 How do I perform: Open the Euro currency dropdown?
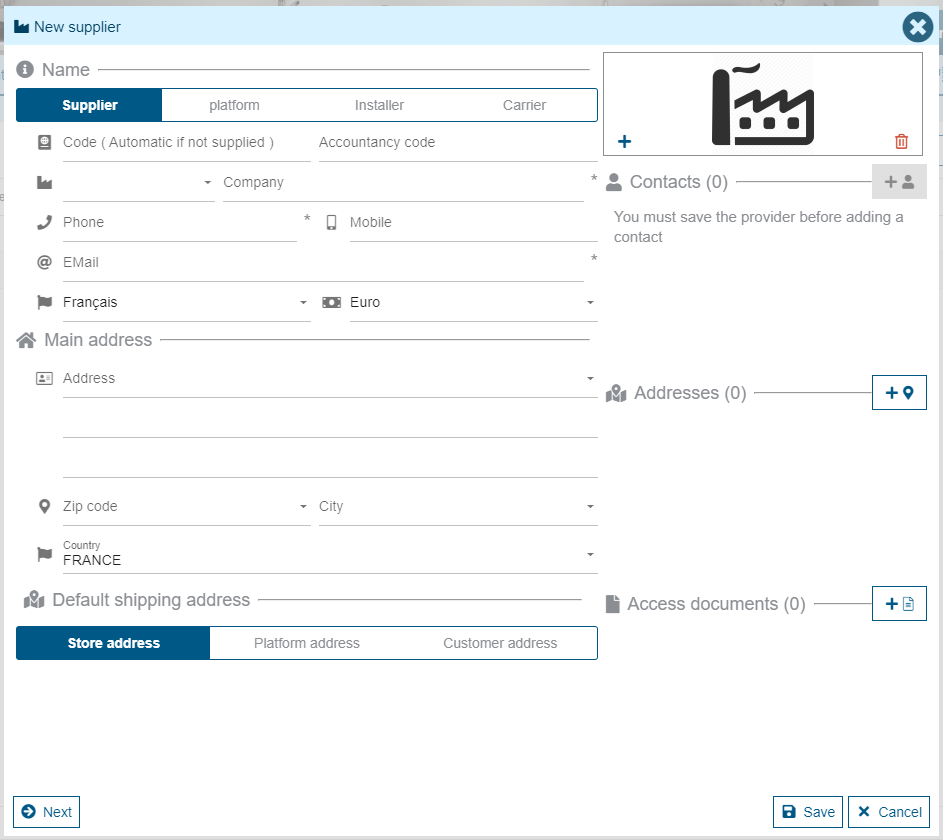pyautogui.click(x=472, y=303)
